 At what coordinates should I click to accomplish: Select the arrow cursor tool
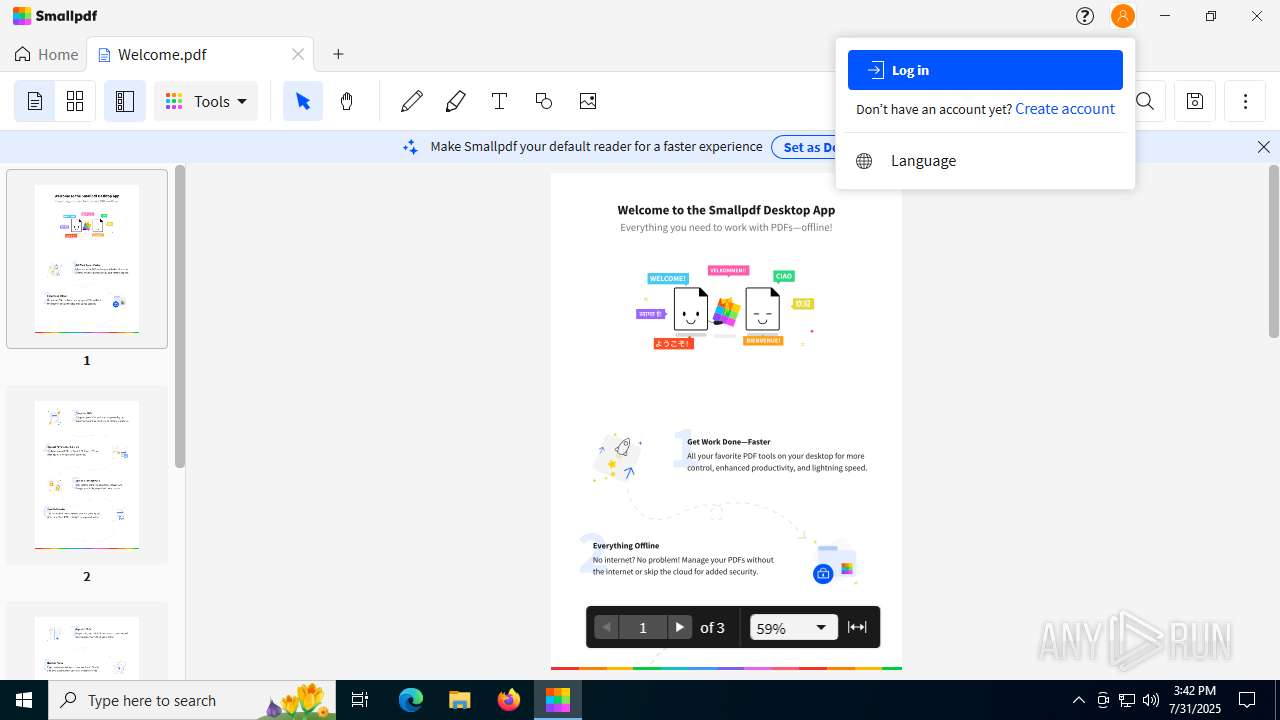tap(303, 101)
